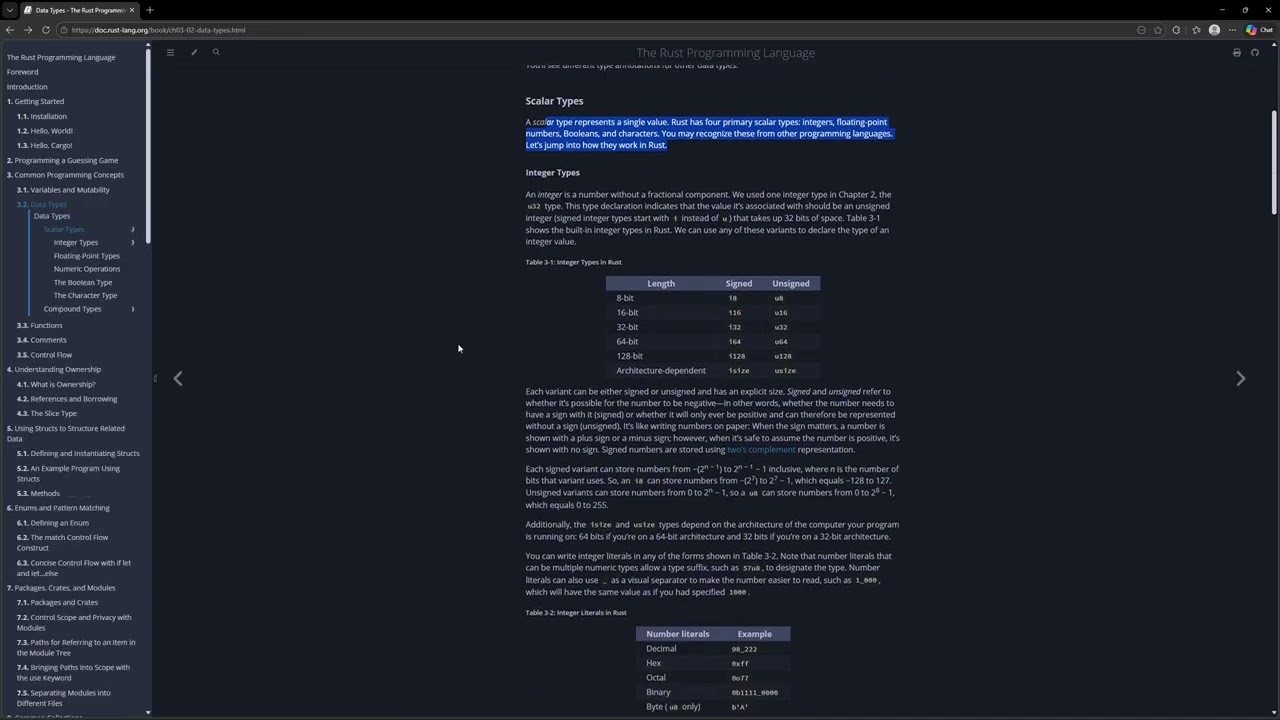Open the tab search dropdown arrow

click(x=9, y=10)
